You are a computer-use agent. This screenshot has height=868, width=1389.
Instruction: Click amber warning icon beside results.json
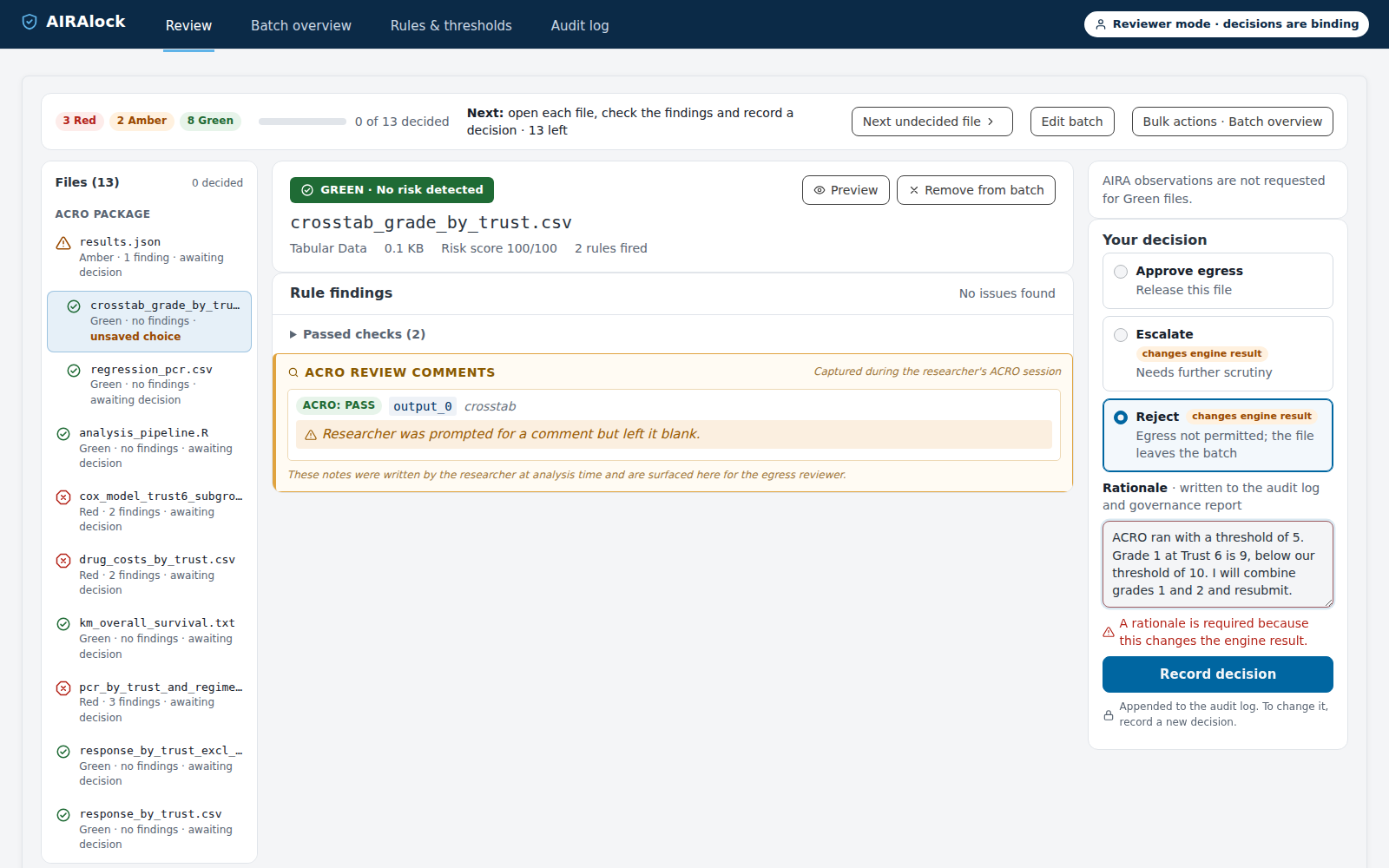pos(63,243)
